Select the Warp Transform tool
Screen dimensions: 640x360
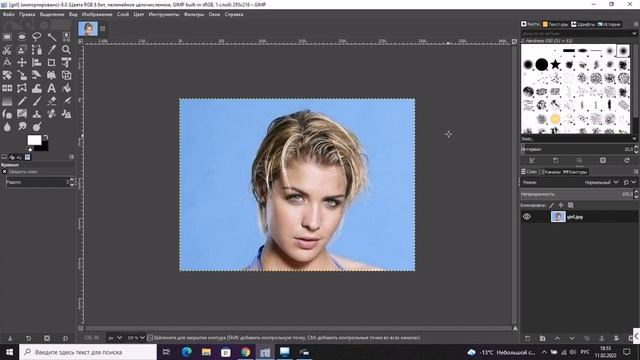[x=37, y=88]
